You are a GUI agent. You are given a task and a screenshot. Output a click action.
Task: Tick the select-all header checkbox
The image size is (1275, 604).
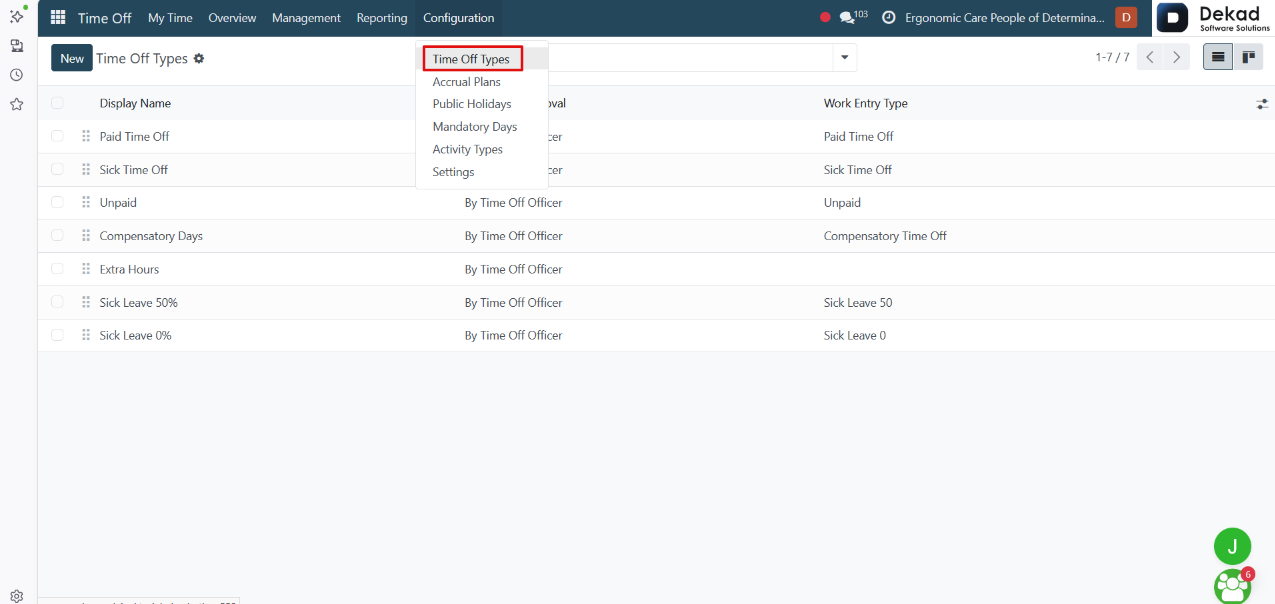click(57, 103)
